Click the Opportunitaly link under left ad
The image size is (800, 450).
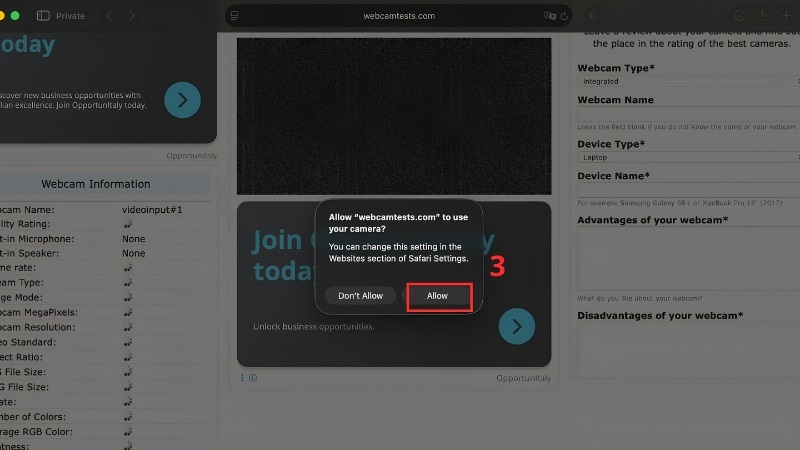coord(191,156)
